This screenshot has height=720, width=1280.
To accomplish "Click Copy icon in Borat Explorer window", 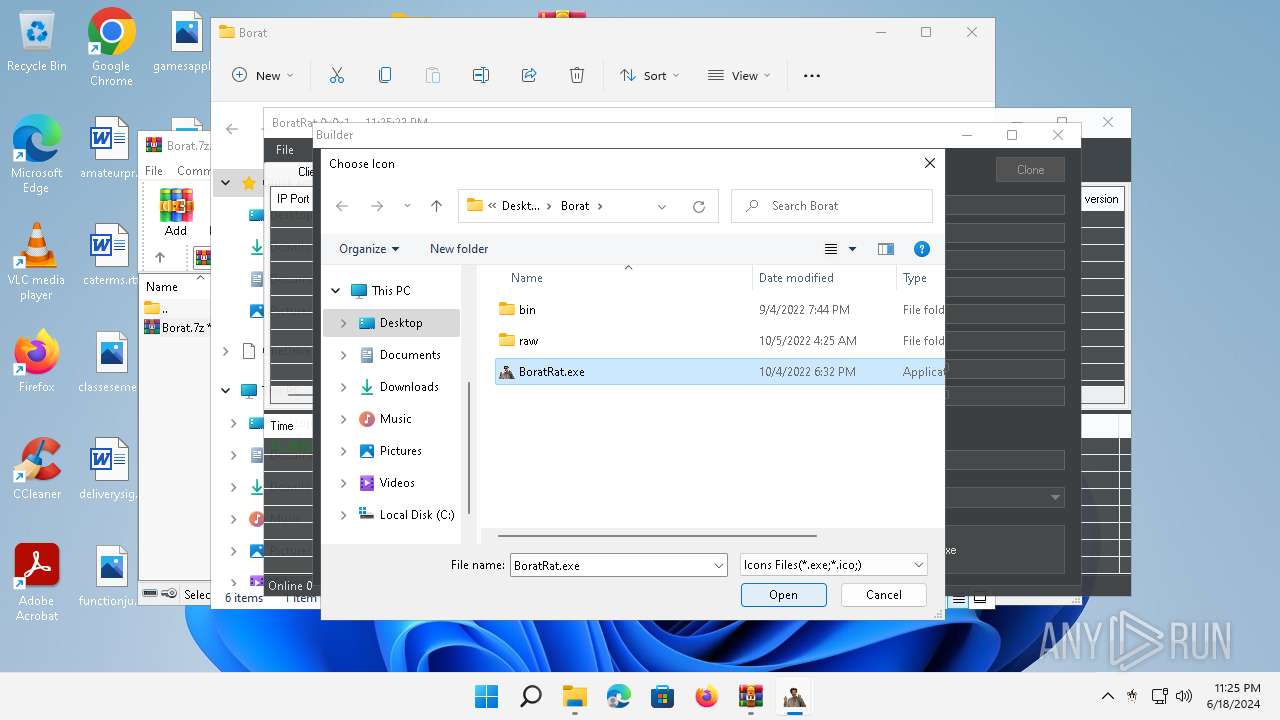I will pos(385,75).
